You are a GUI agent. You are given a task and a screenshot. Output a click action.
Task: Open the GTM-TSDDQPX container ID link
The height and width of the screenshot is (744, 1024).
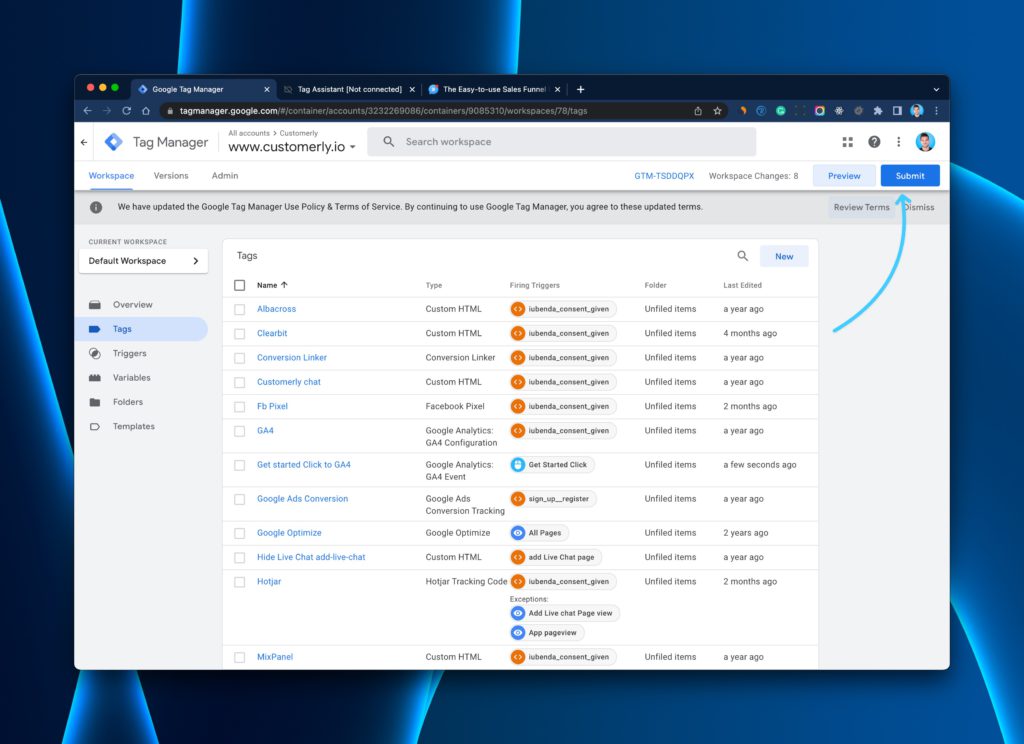pos(664,176)
